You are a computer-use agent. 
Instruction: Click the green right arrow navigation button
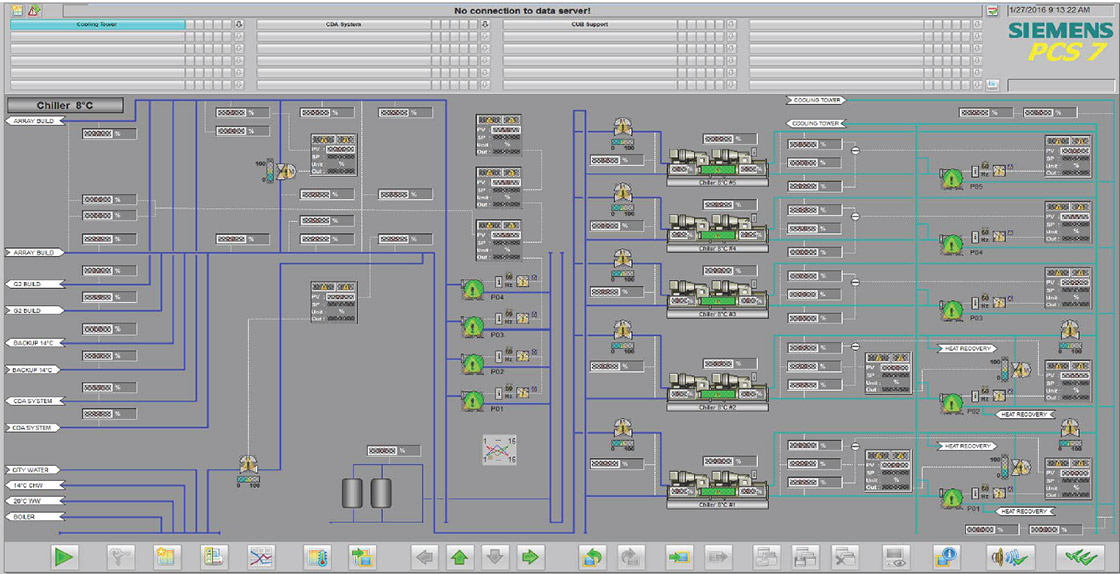coord(530,556)
